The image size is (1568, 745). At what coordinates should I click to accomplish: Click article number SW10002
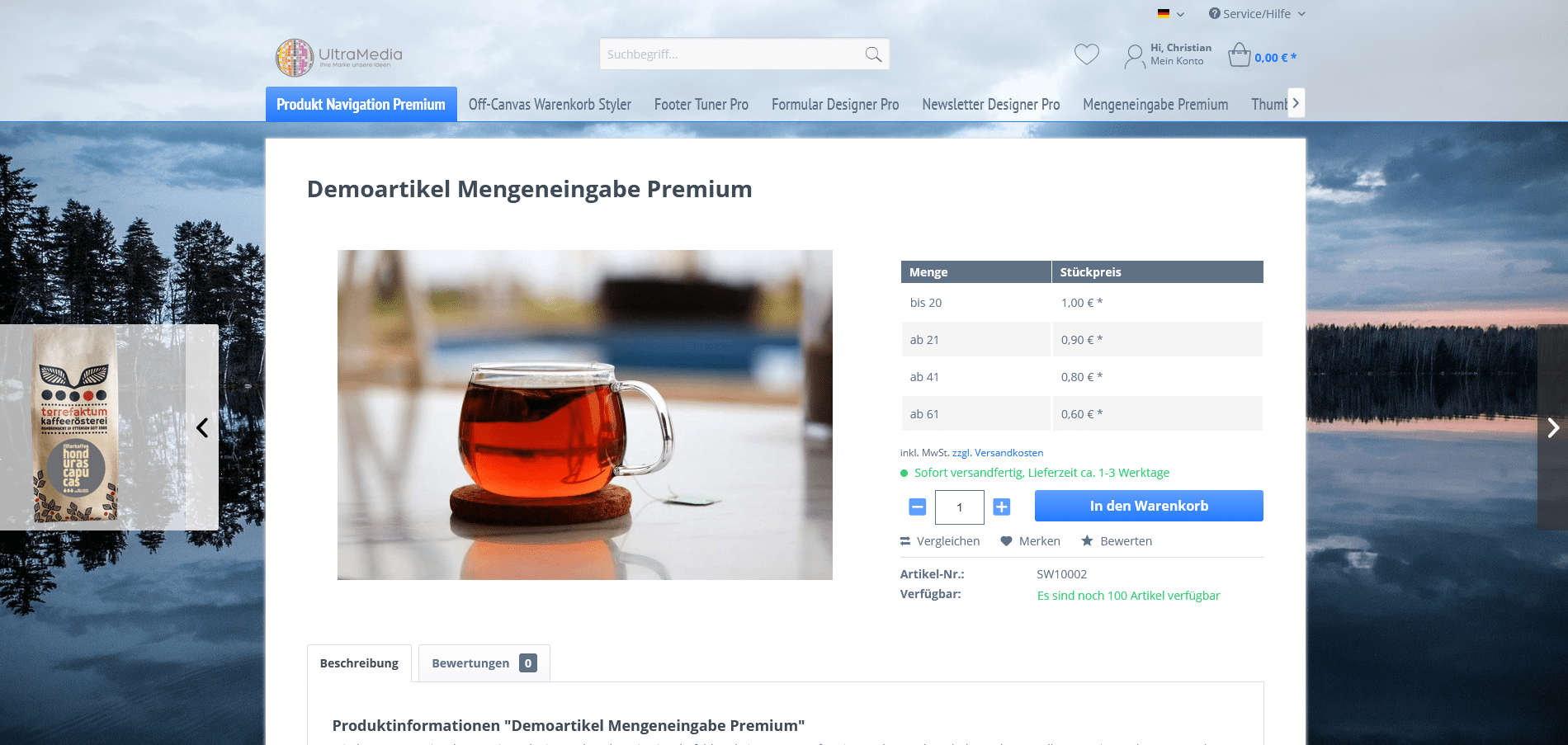coord(1062,574)
